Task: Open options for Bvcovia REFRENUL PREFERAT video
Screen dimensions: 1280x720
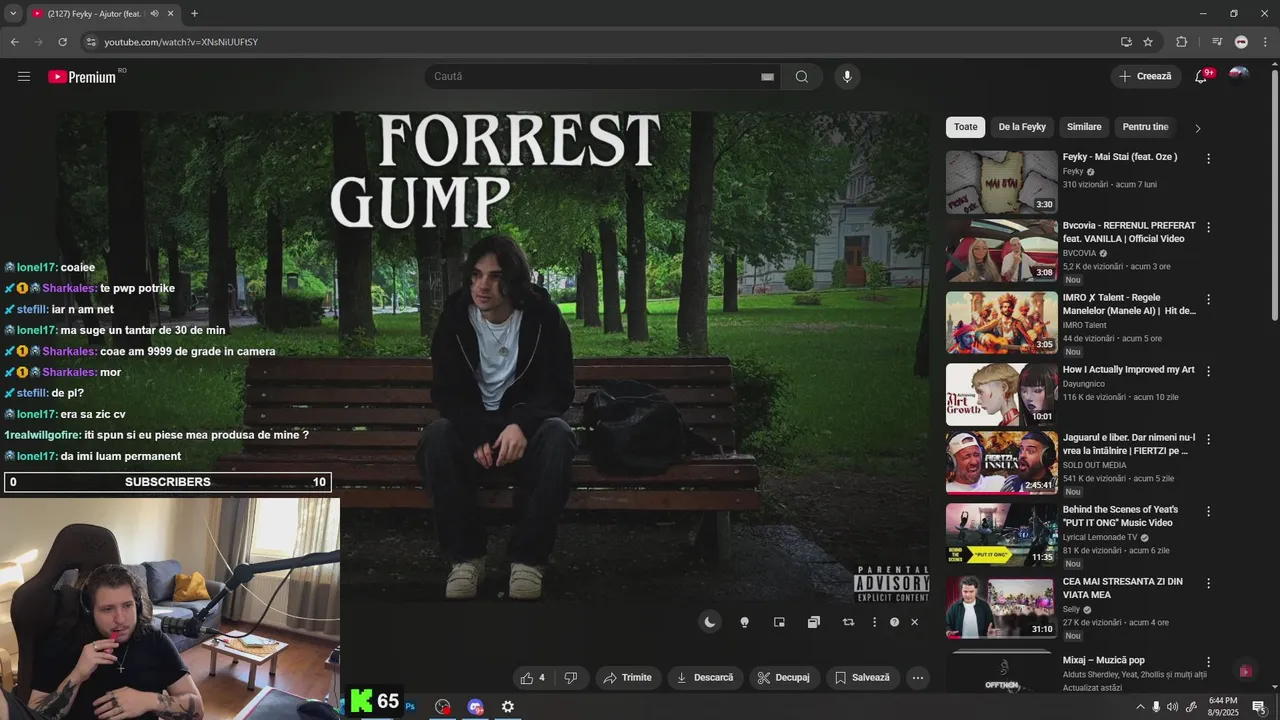Action: 1208,227
